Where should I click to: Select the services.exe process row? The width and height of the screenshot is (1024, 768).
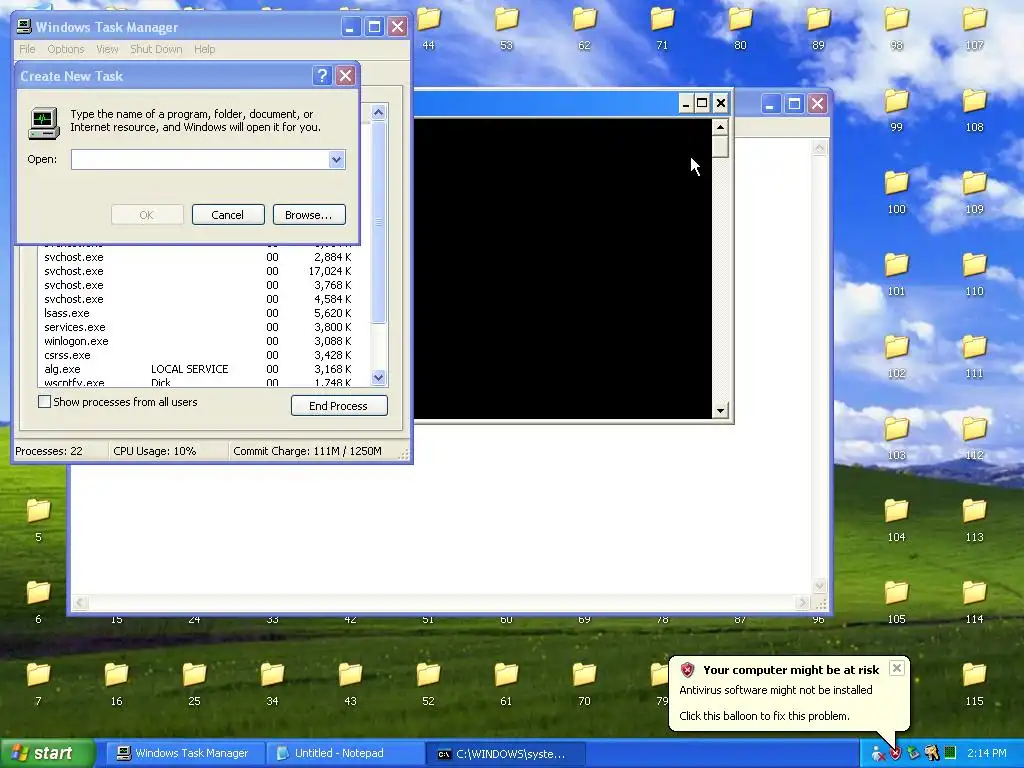click(204, 327)
